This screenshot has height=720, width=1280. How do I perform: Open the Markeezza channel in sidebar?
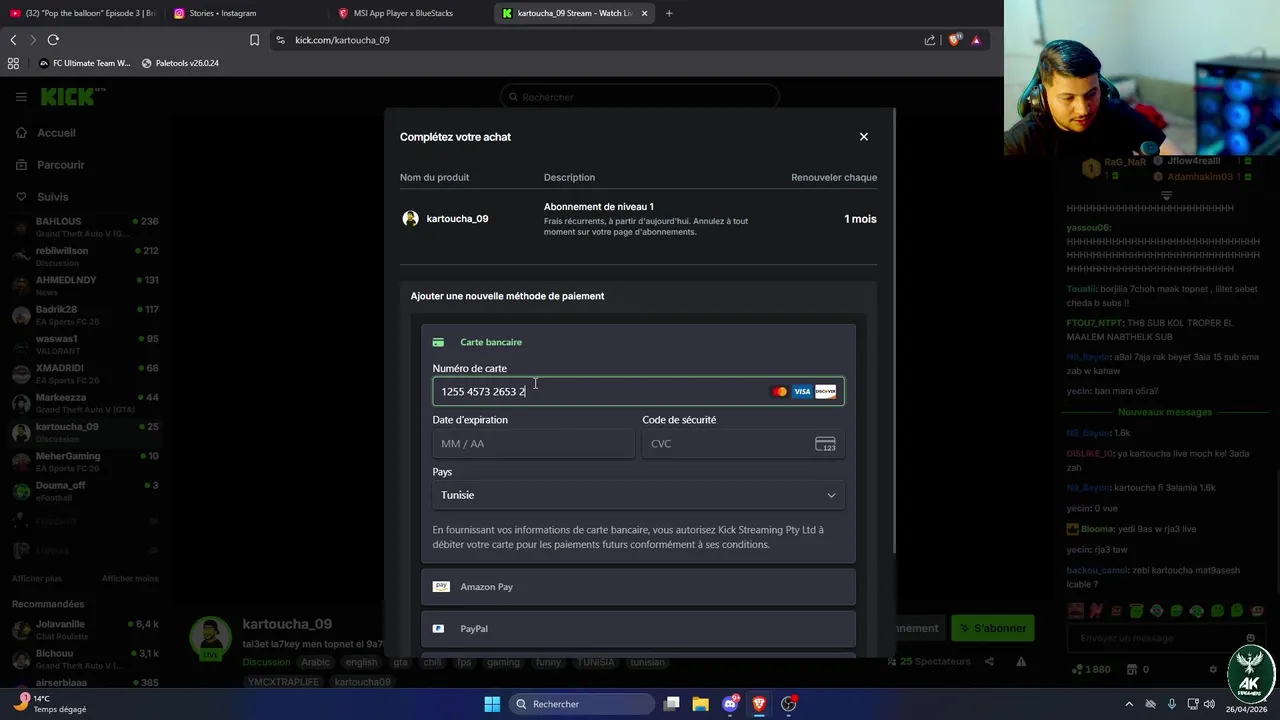(x=85, y=402)
